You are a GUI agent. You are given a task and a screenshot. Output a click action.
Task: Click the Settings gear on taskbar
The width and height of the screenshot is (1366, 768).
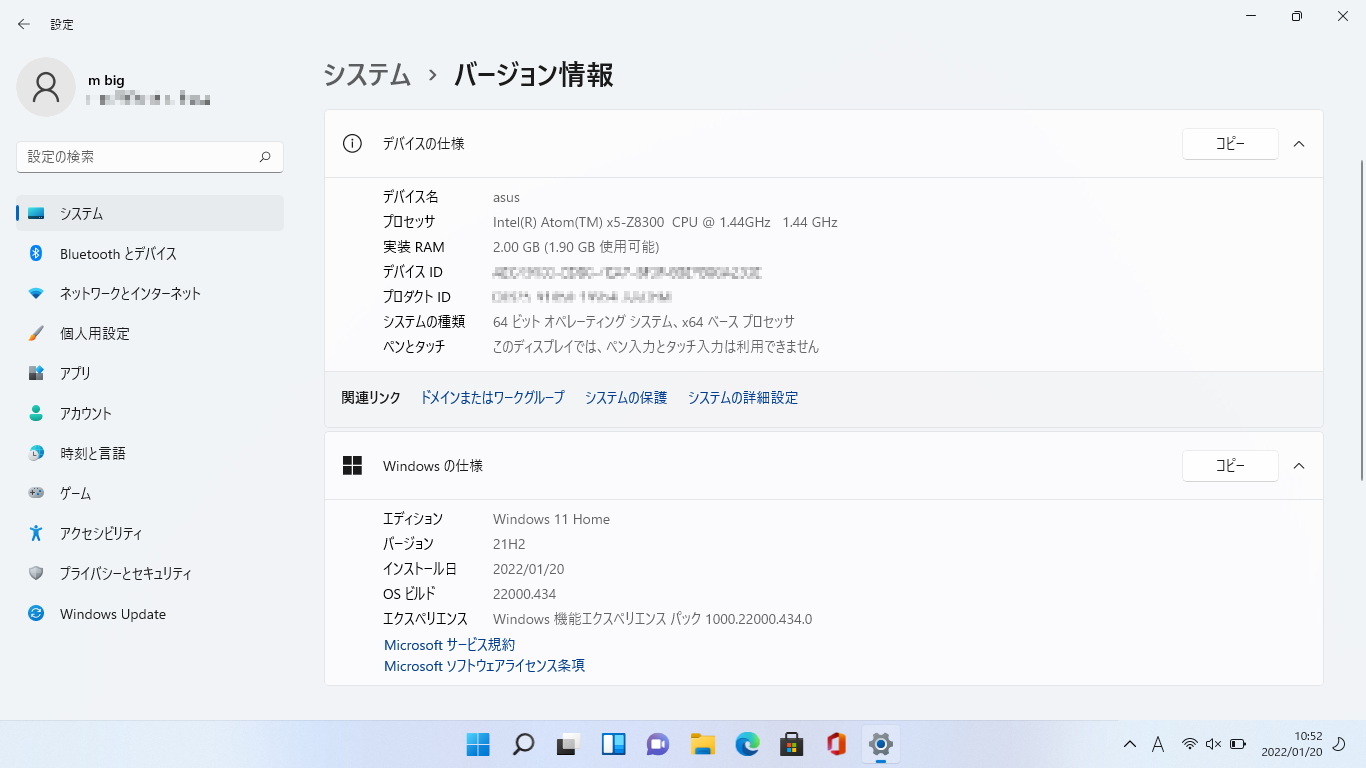(881, 744)
